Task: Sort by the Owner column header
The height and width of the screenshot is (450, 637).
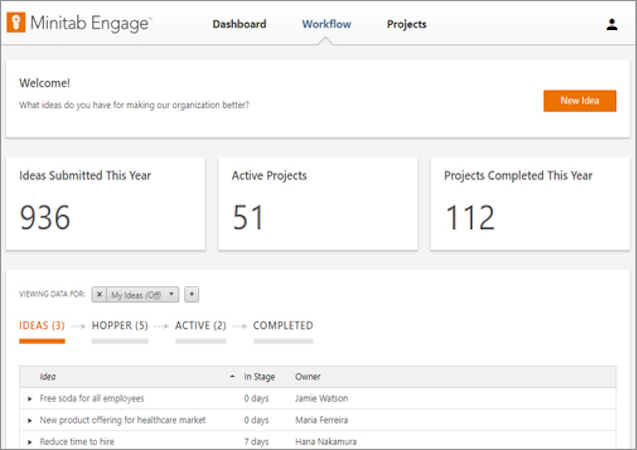Action: (307, 377)
